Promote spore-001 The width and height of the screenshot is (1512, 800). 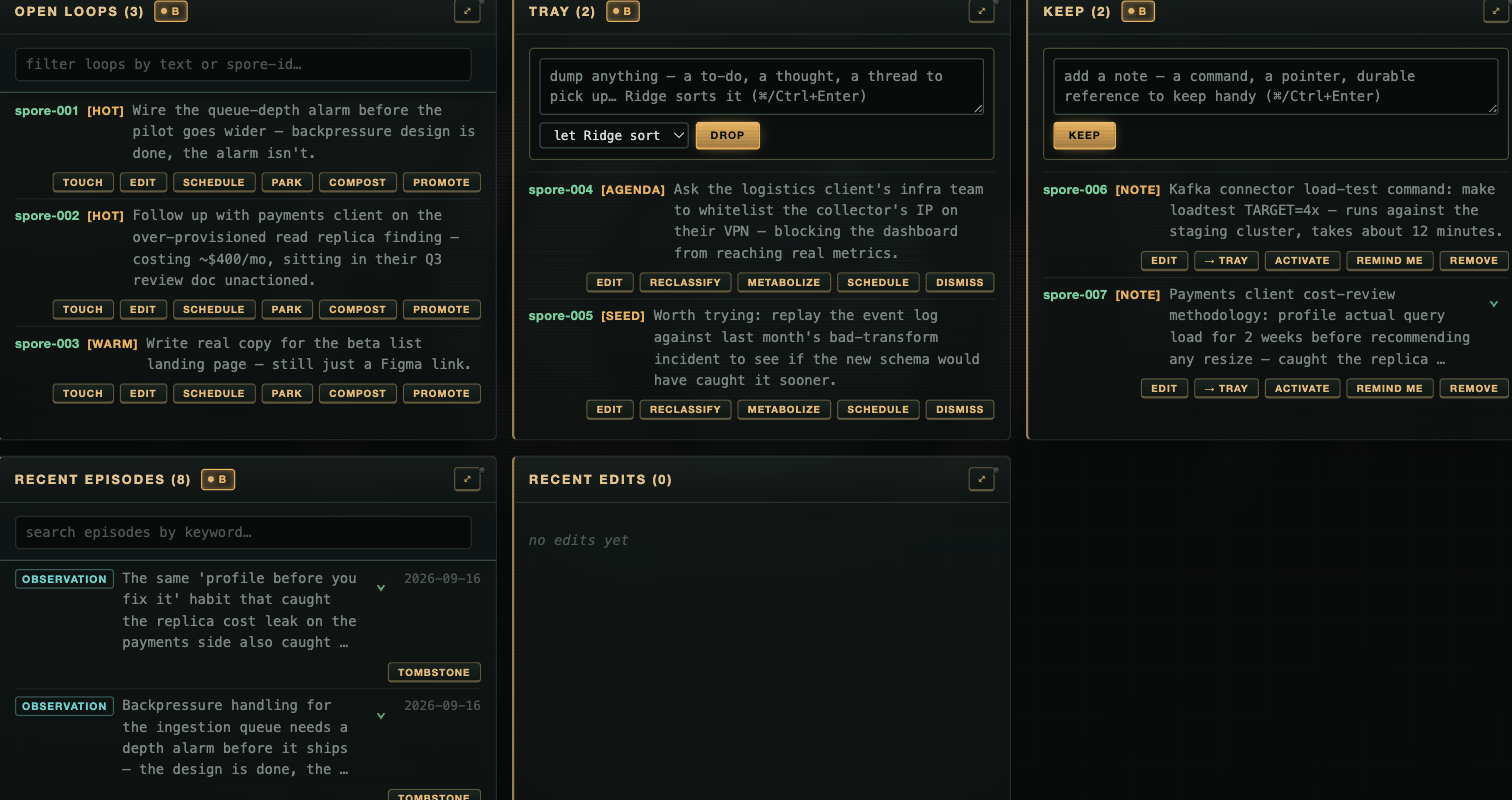pos(442,182)
